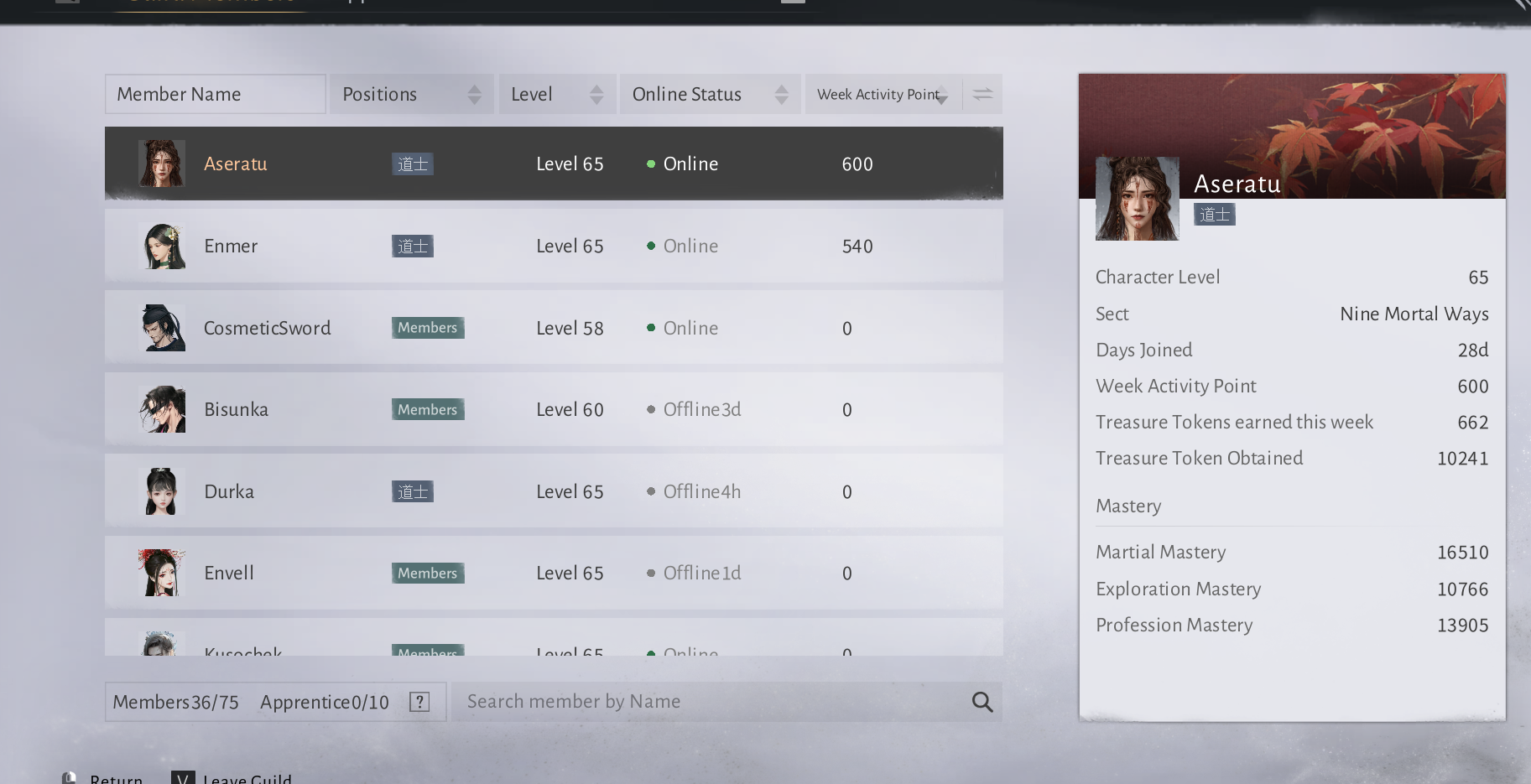Click the Members36/75 counter

point(176,702)
